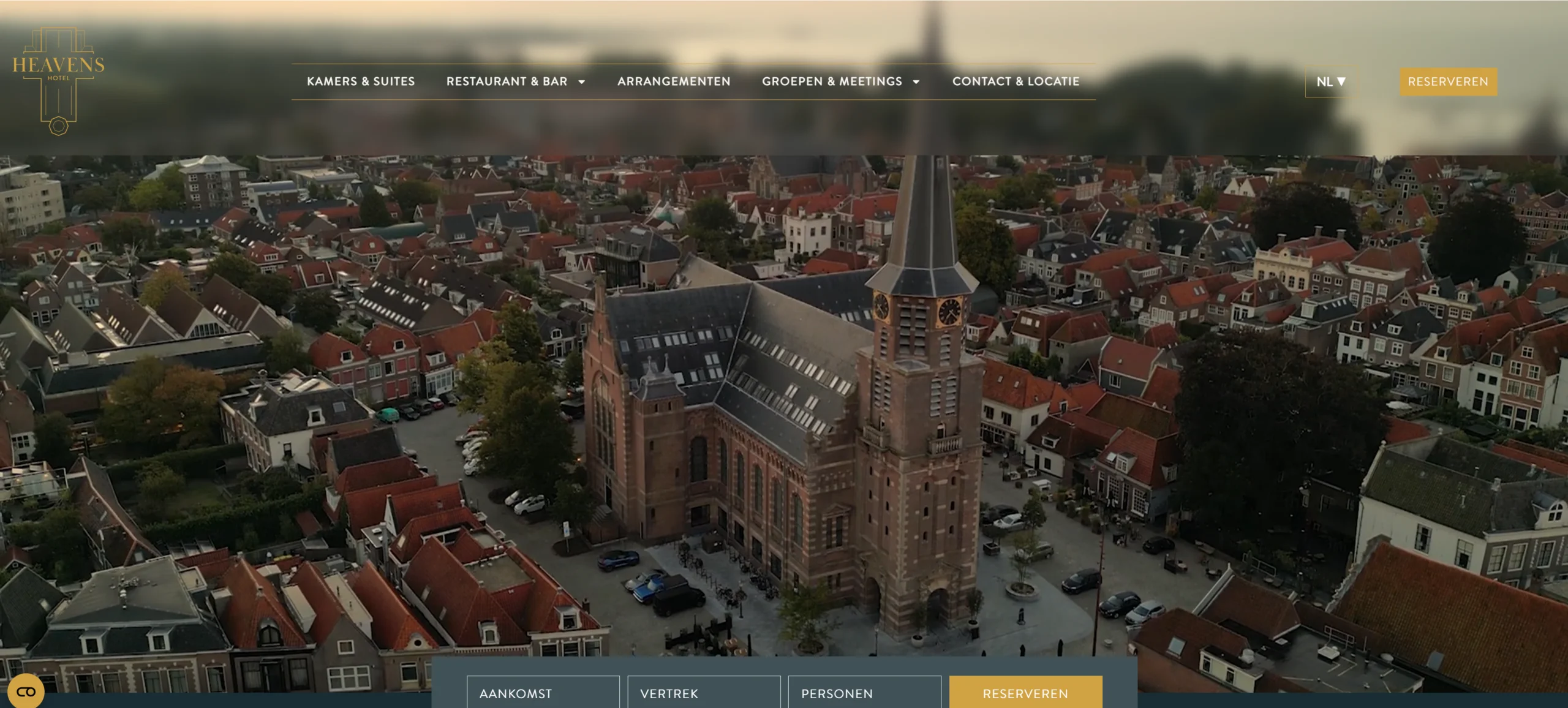Expand the Restaurant & Bar dropdown arrow
This screenshot has width=1568, height=708.
[582, 82]
